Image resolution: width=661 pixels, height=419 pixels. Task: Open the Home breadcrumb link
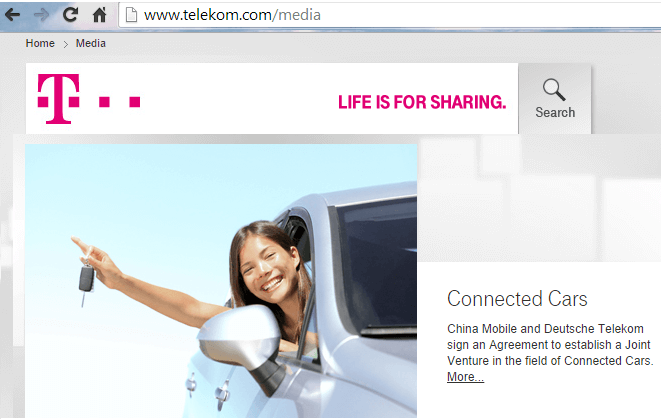(40, 43)
